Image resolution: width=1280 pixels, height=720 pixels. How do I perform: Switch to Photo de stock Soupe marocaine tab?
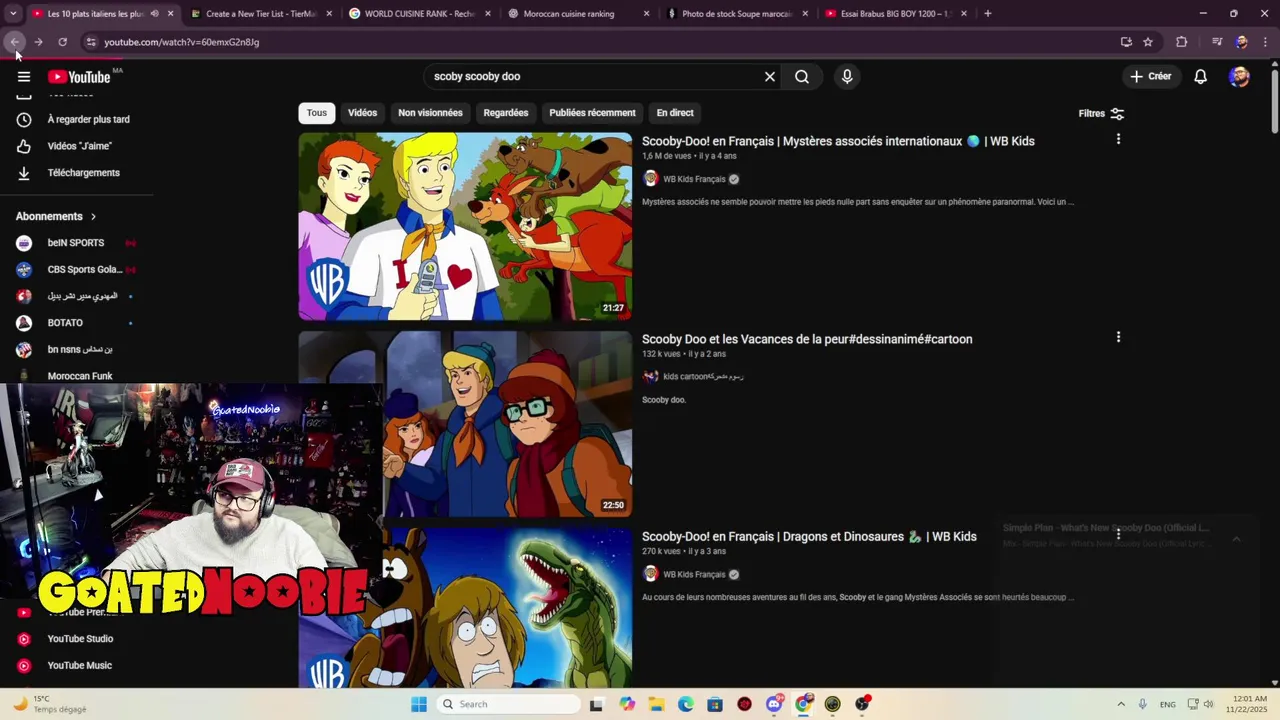pos(735,14)
